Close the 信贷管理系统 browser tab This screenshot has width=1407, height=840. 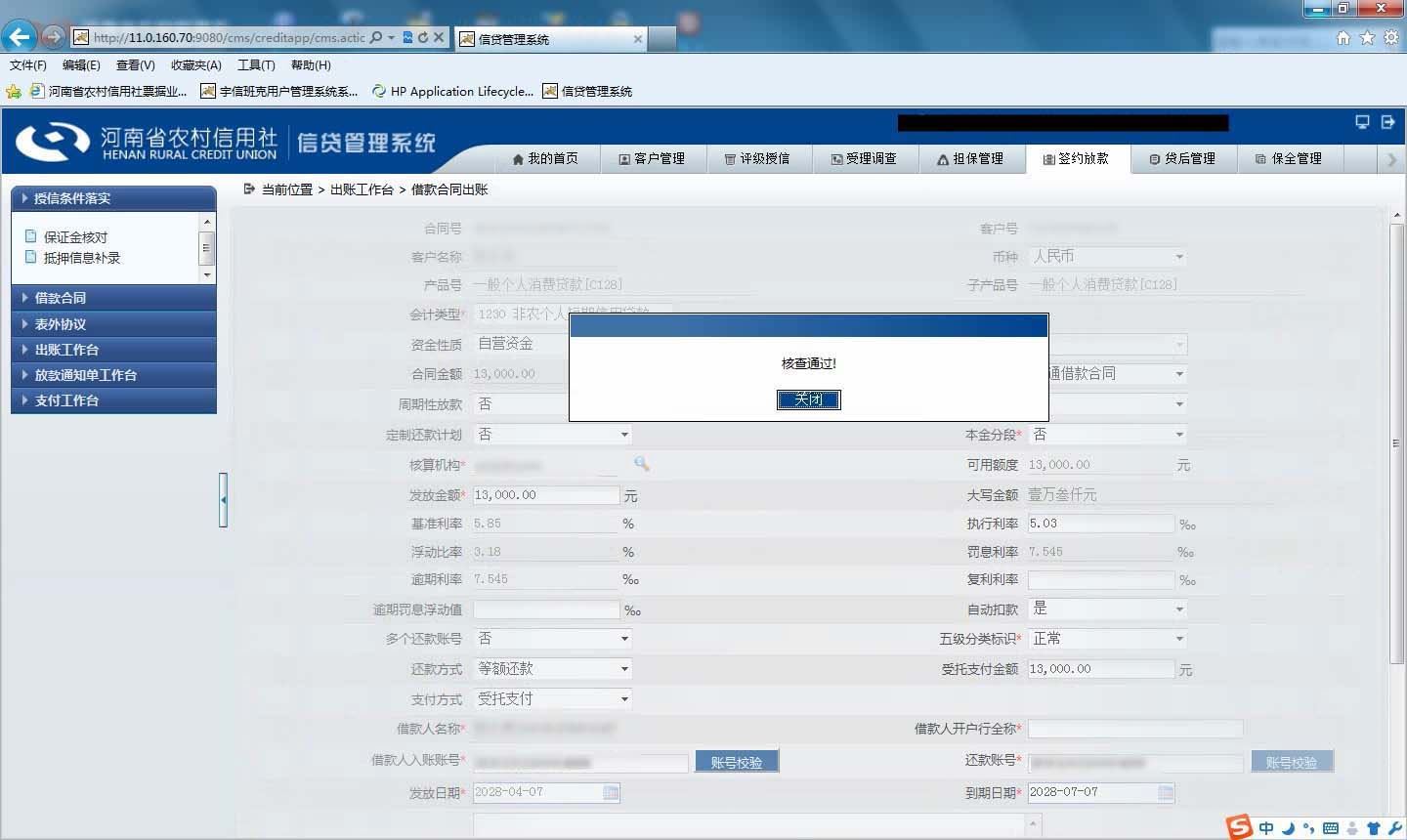point(638,39)
